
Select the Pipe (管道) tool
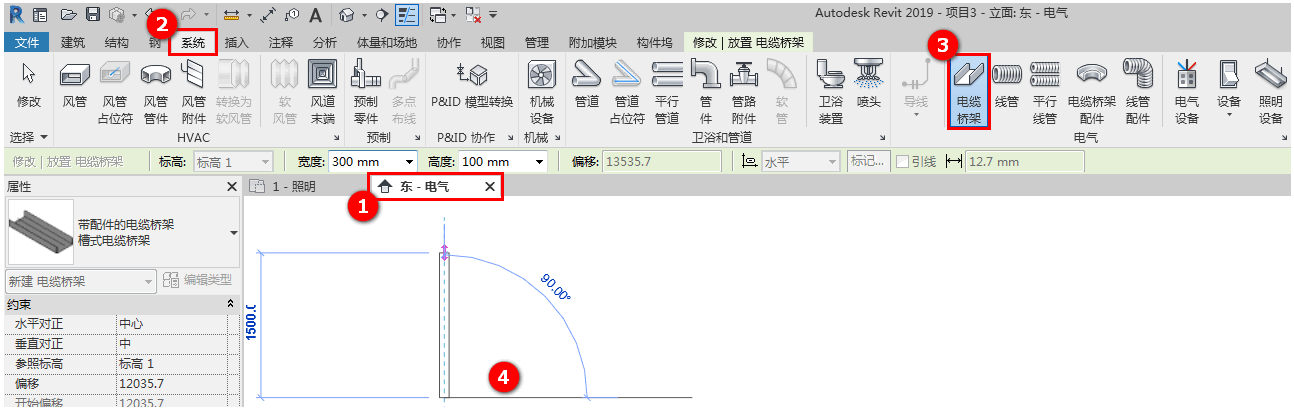click(587, 84)
